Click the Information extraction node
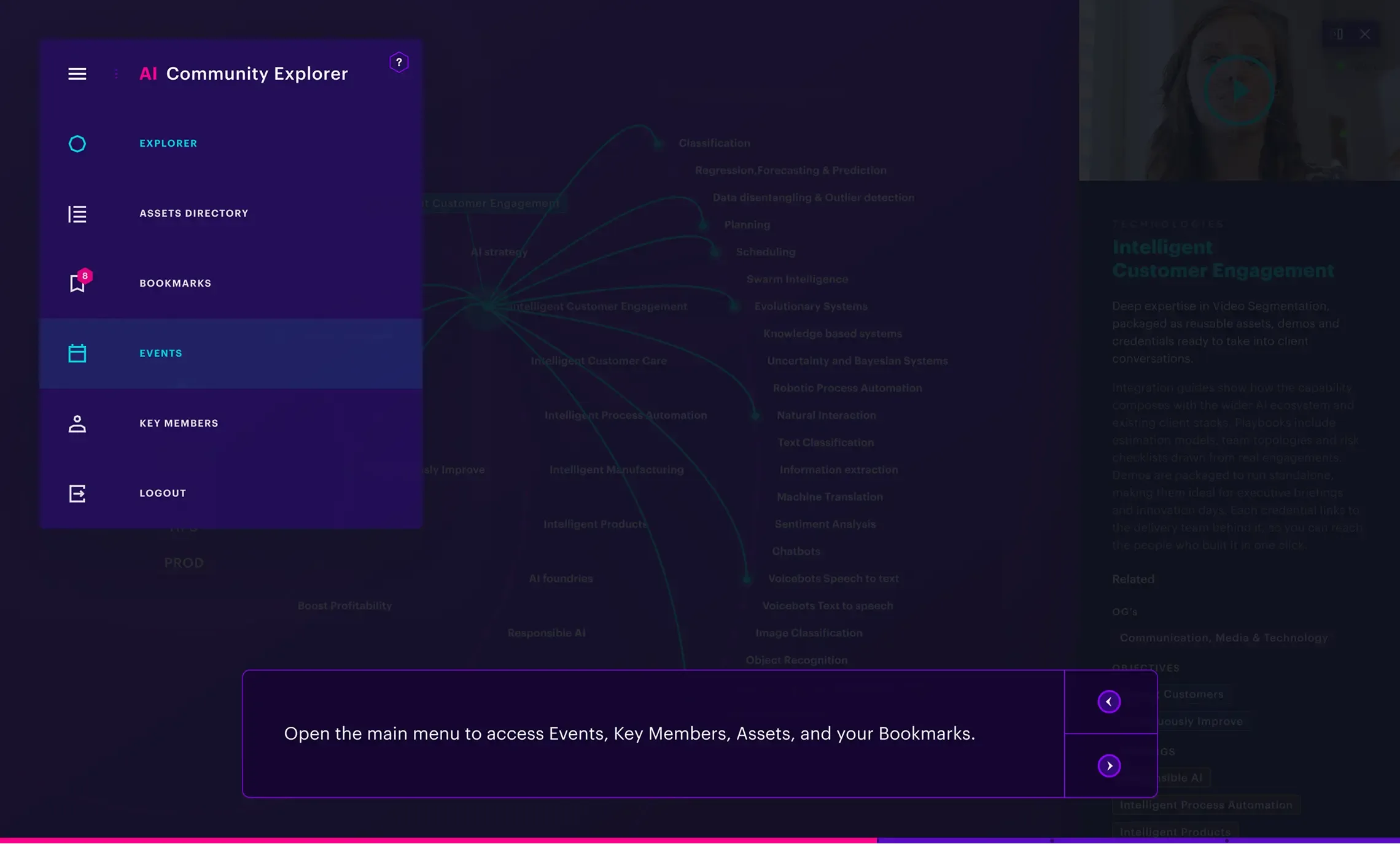1400x844 pixels. [838, 470]
